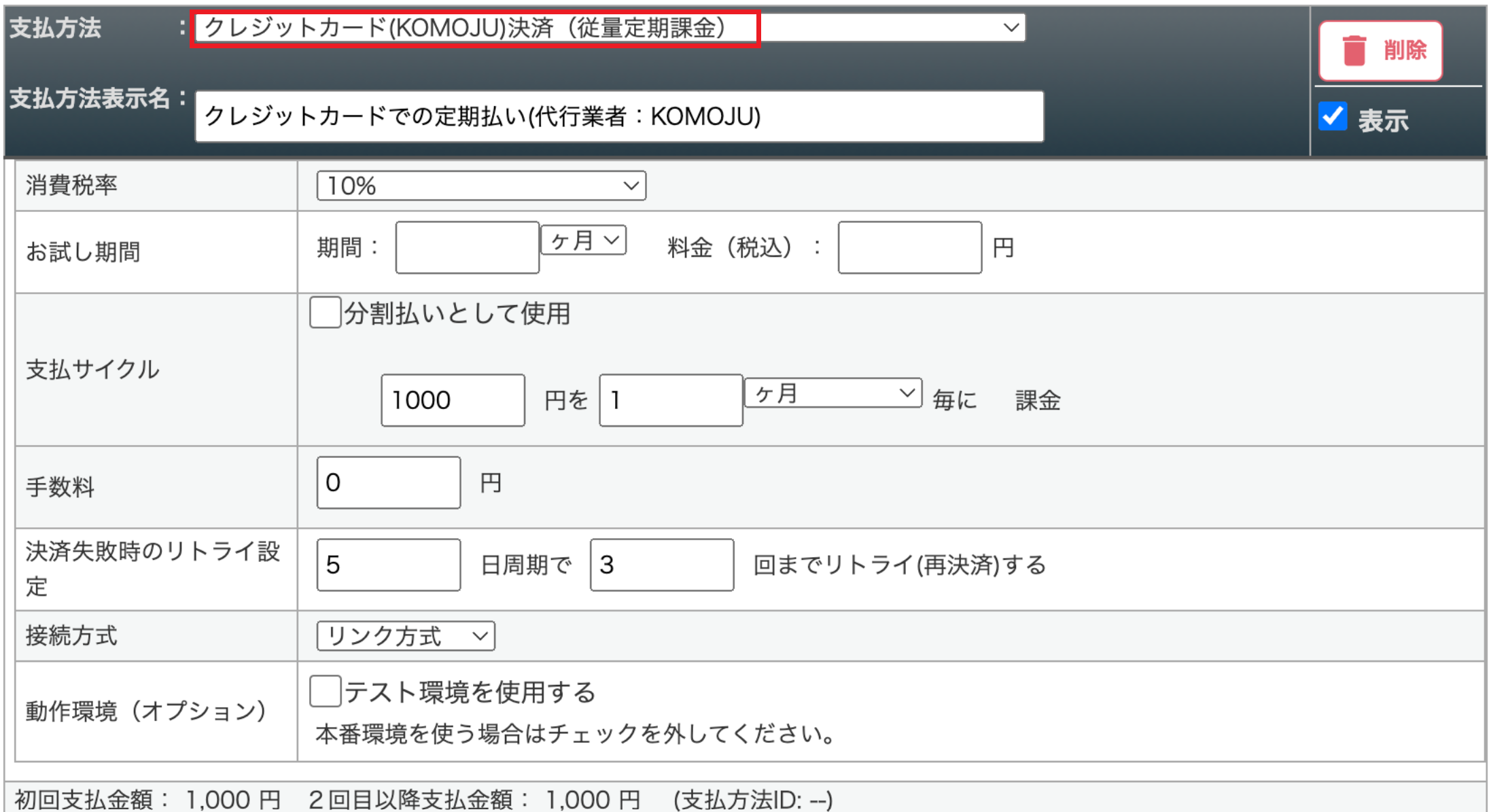Click retry interval field showing 5

pyautogui.click(x=388, y=565)
